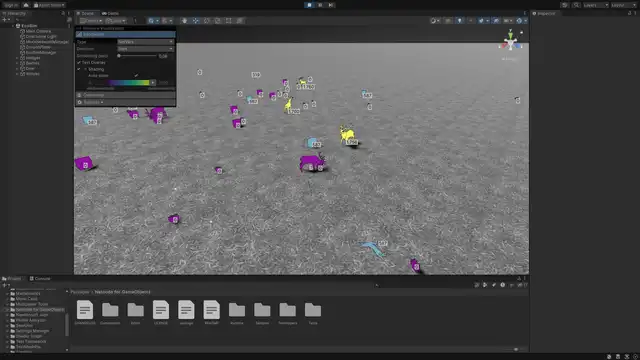Open the cloud services icon
Viewport: 640px width, 360px height.
coord(26,5)
